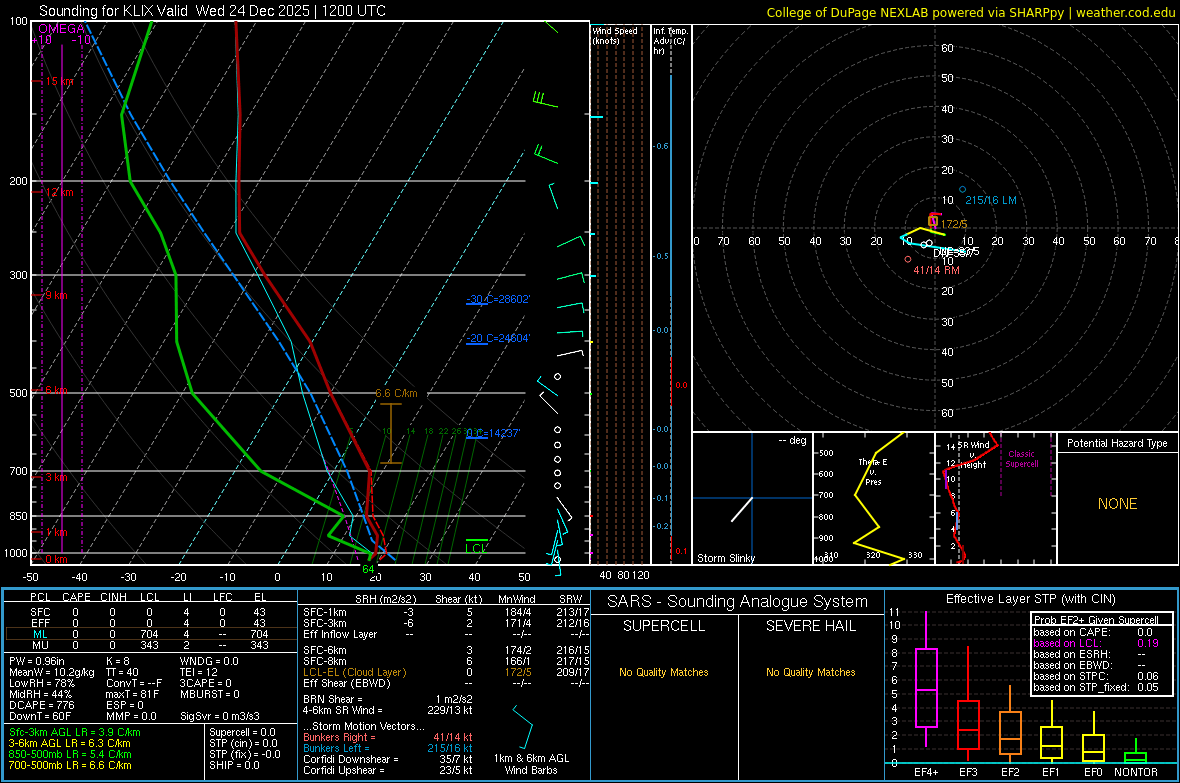
Task: Click the Supercell = 0.0 composite
Action: pos(242,732)
